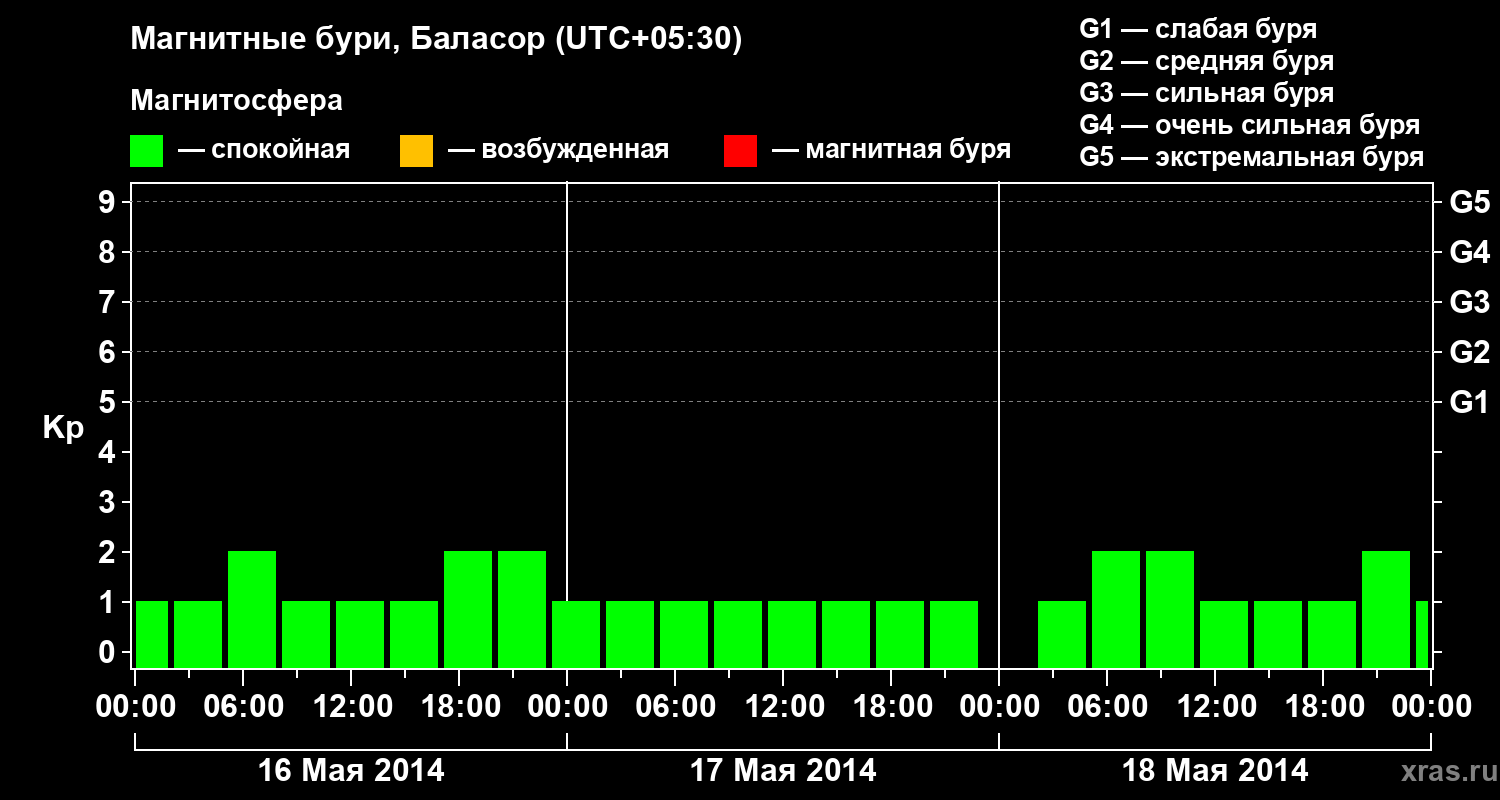
Task: Click the 'G5' right axis label
Action: 1469,202
